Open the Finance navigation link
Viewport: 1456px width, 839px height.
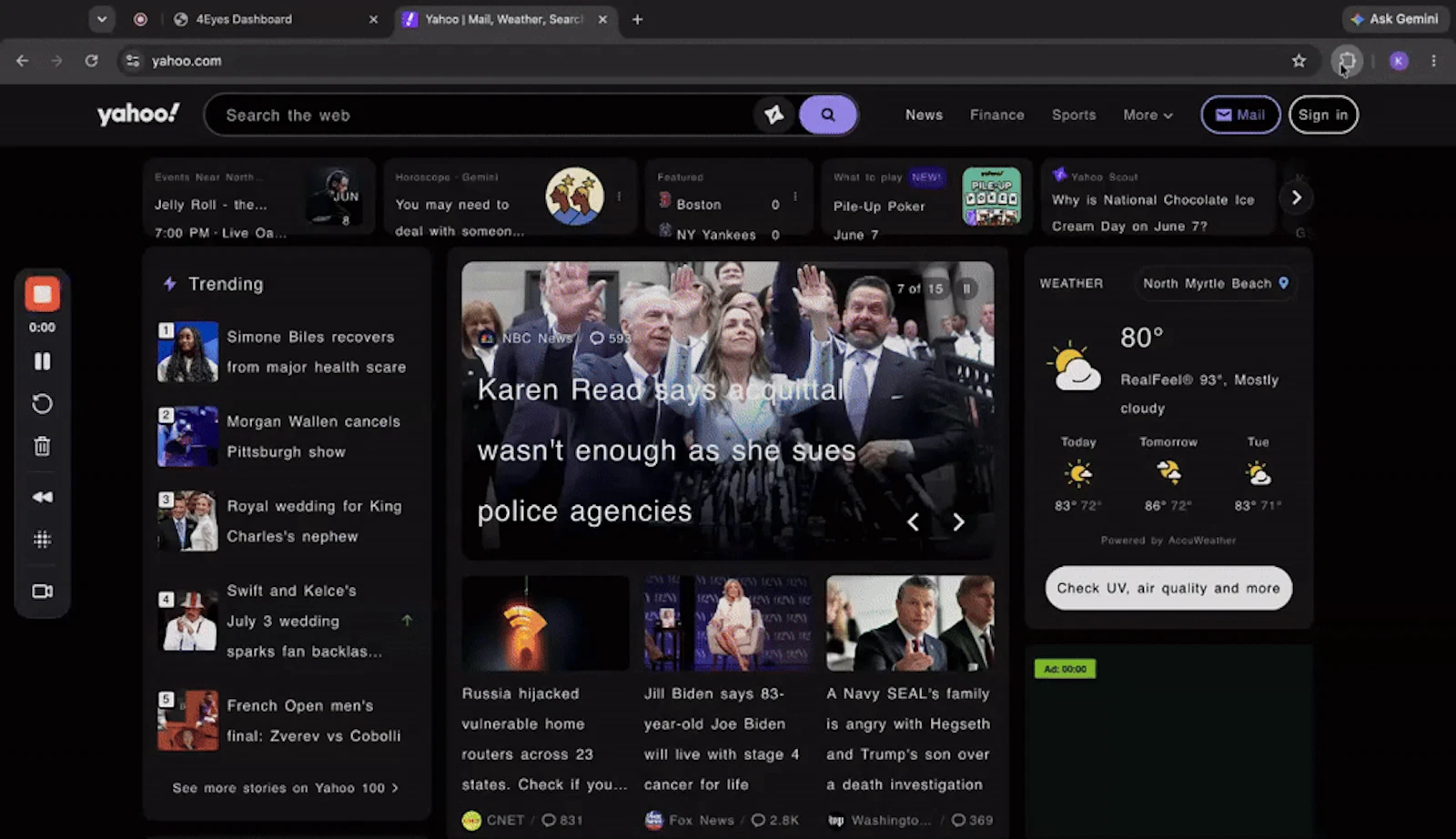pos(996,115)
